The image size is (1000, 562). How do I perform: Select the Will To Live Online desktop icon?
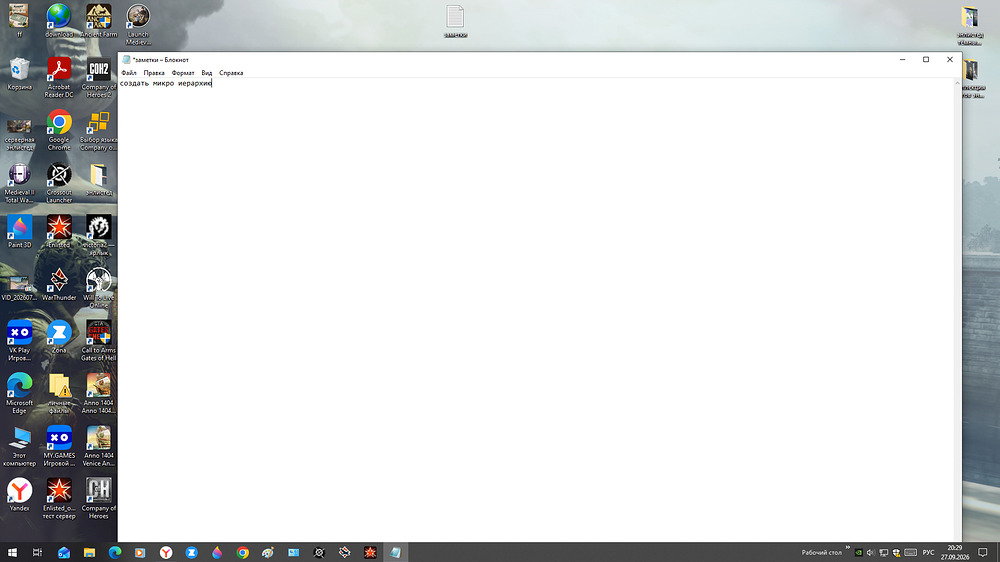point(98,288)
